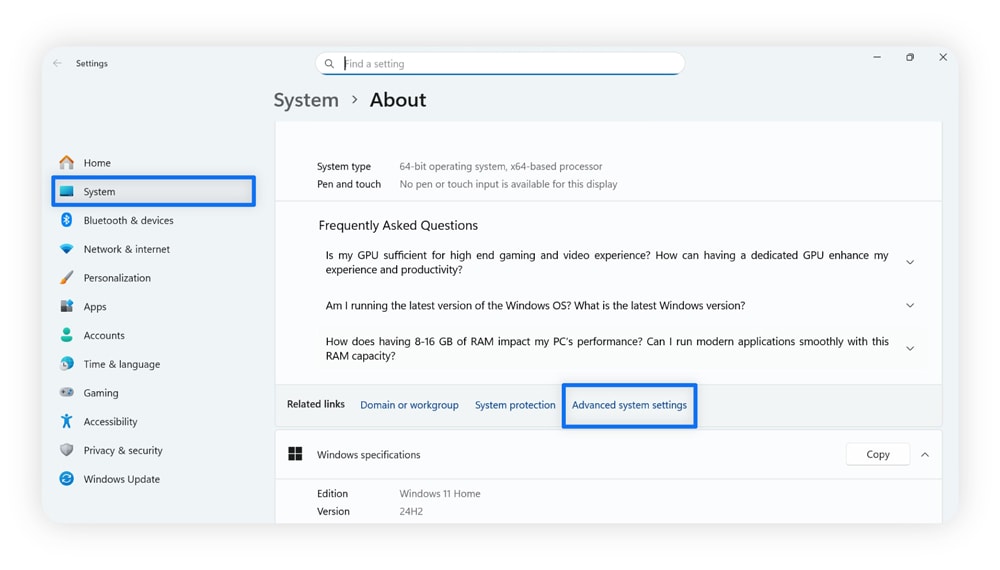Click the Accessibility figure icon

point(66,421)
